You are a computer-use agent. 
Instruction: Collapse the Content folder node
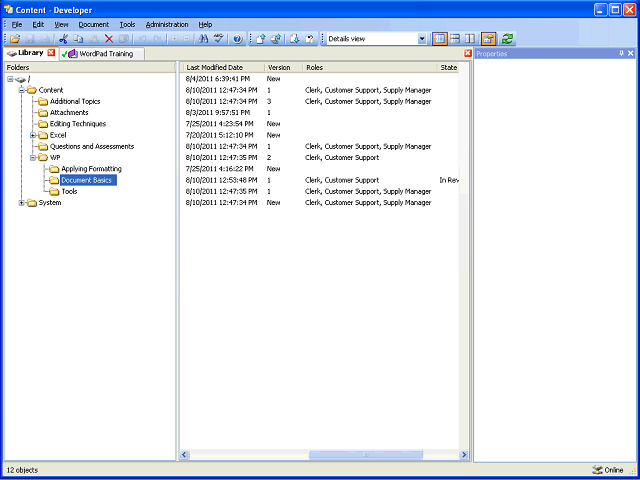(x=22, y=90)
